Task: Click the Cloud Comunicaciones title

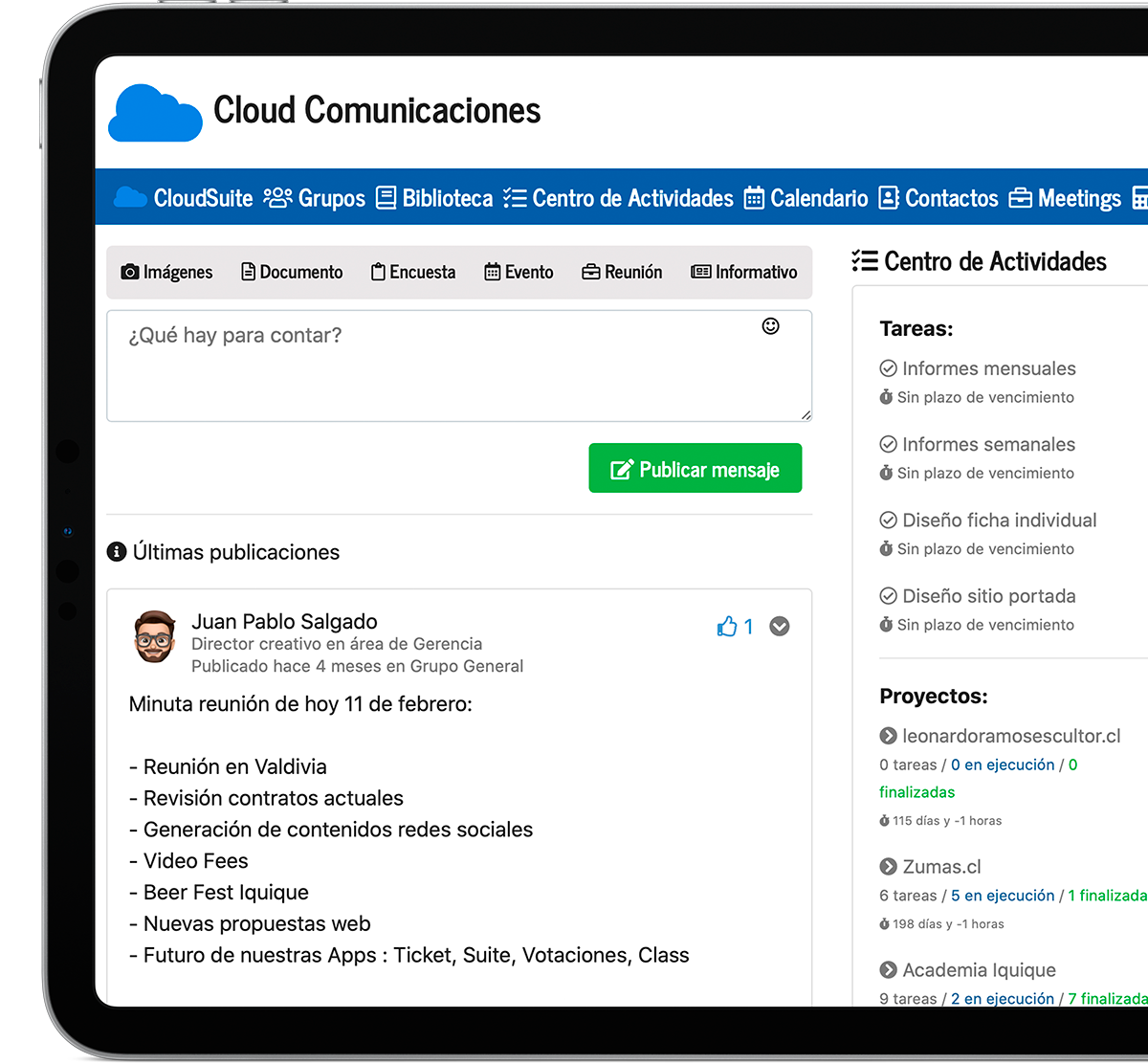Action: (377, 111)
